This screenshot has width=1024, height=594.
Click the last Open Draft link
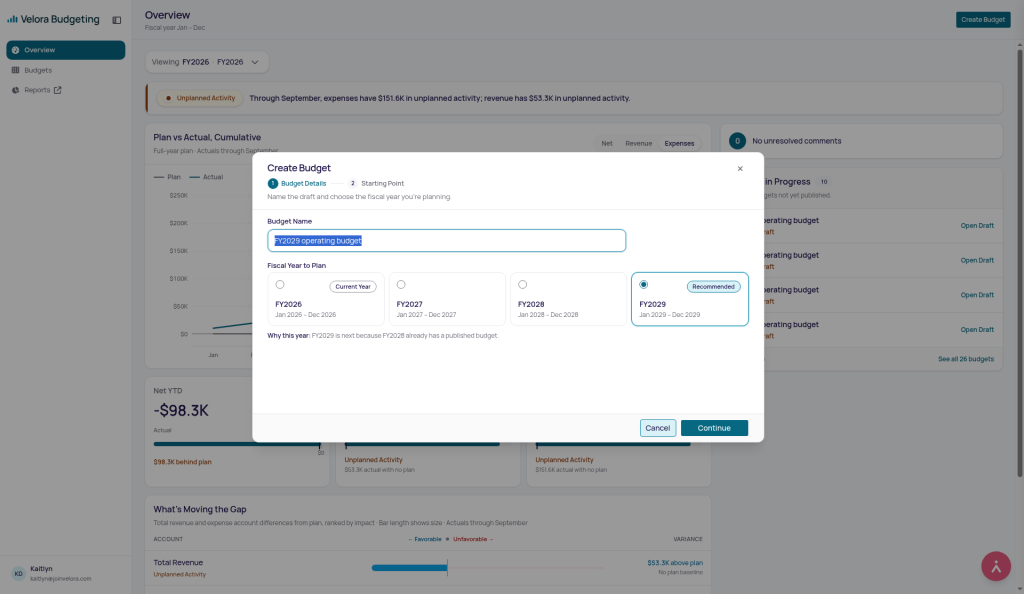tap(977, 330)
